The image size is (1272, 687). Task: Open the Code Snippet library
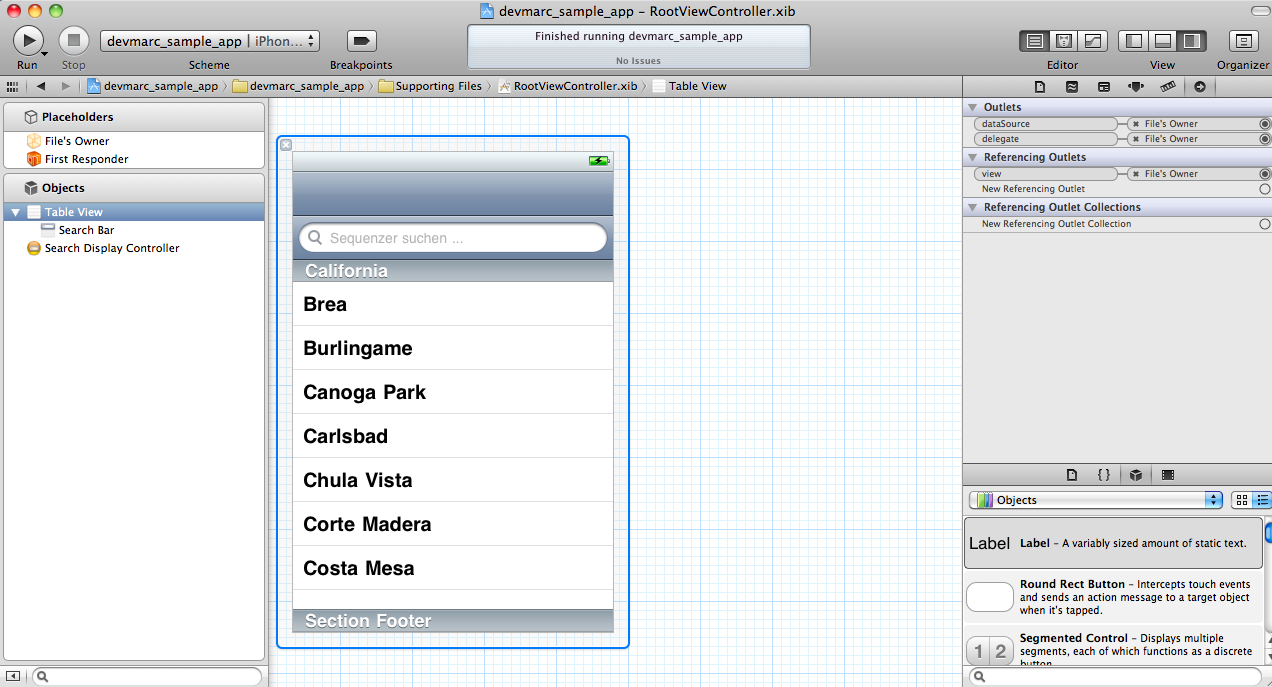pos(1103,474)
